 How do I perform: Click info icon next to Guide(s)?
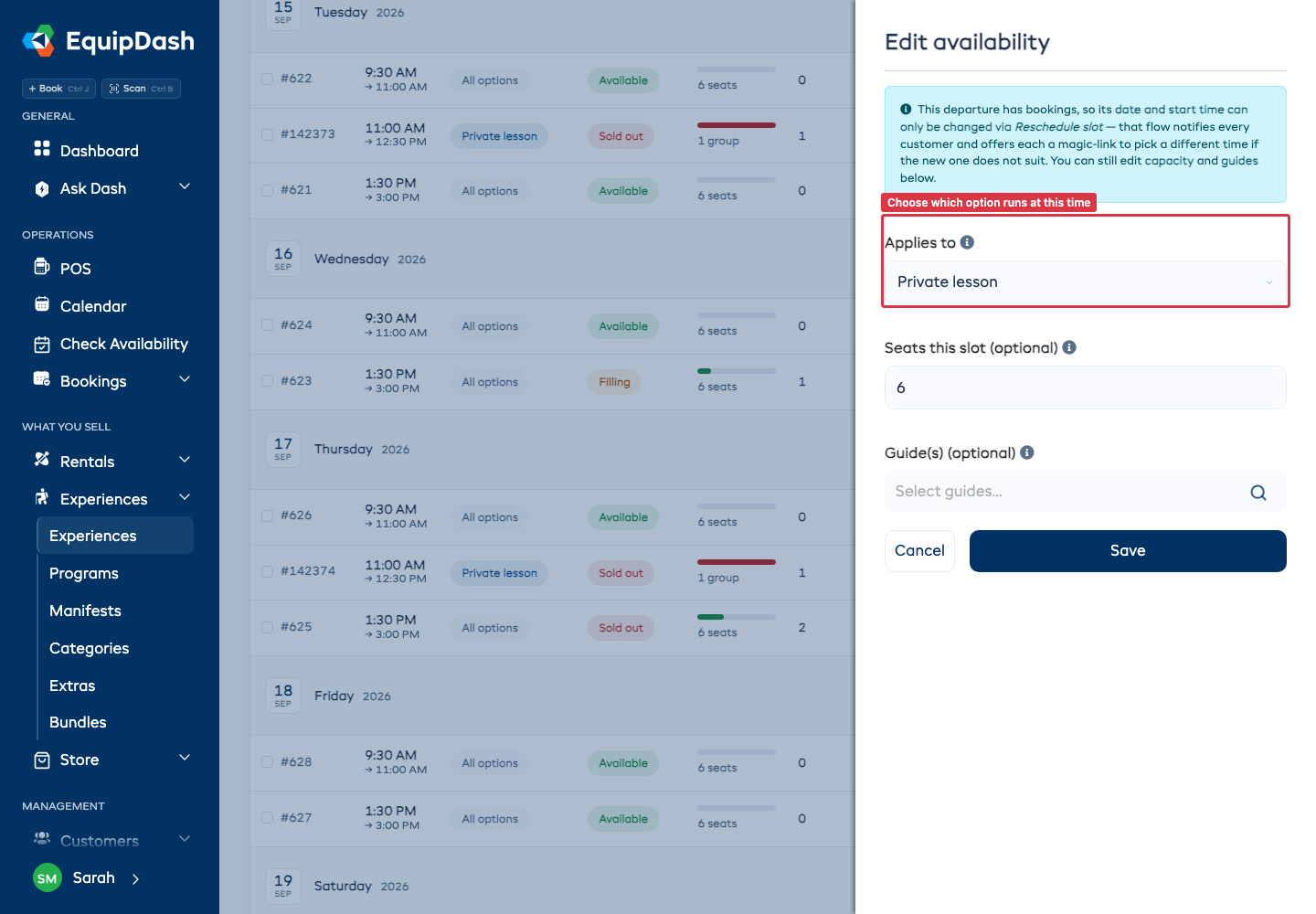pyautogui.click(x=1027, y=452)
